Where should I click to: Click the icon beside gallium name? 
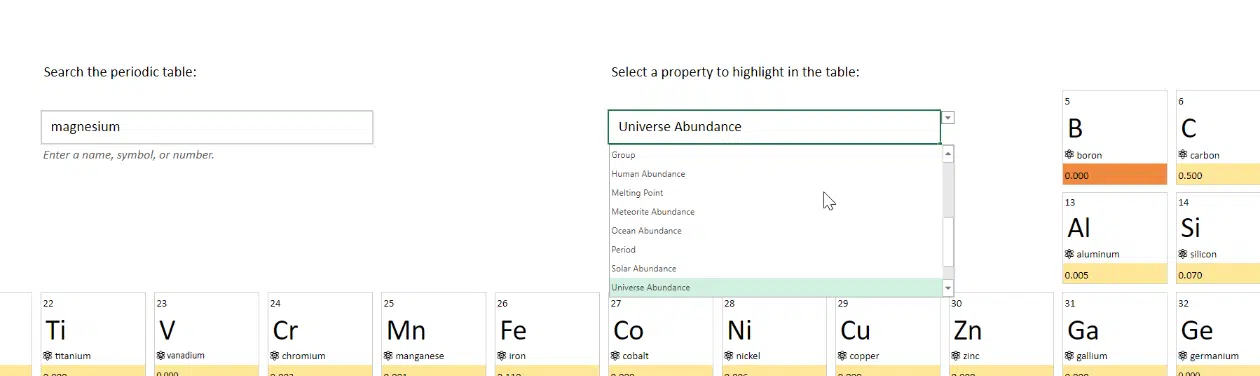click(1070, 355)
